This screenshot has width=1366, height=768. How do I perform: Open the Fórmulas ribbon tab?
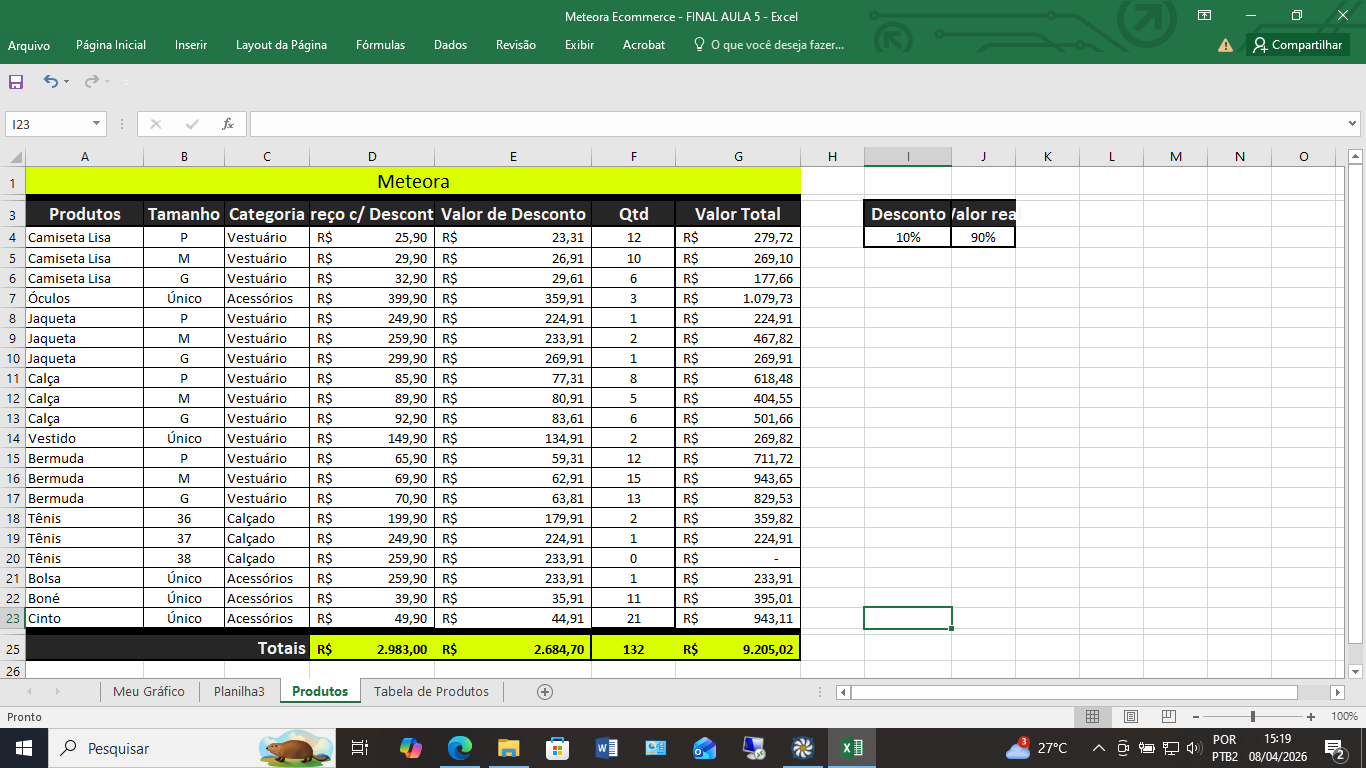tap(380, 45)
